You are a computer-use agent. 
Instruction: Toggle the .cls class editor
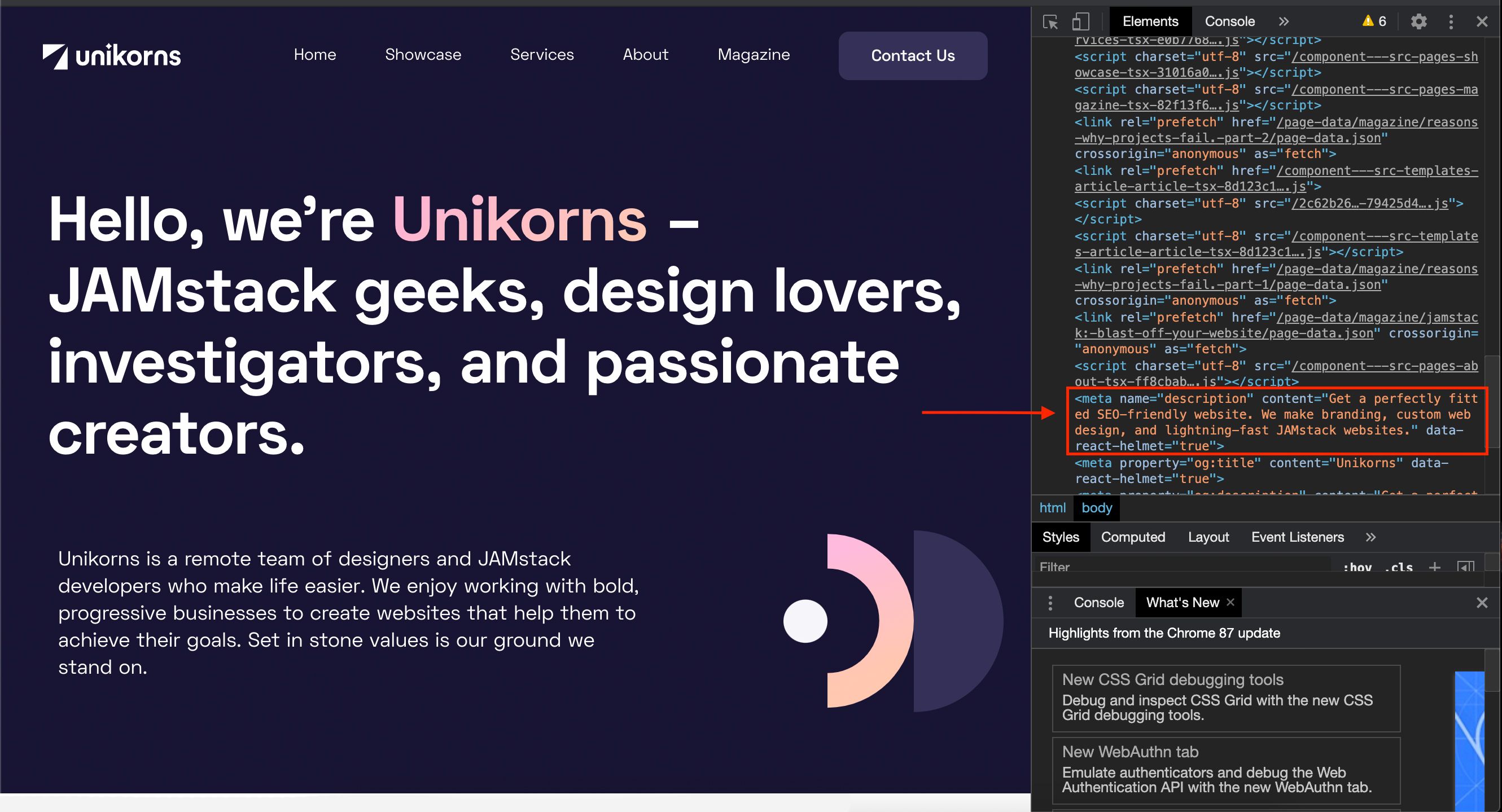pyautogui.click(x=1399, y=567)
